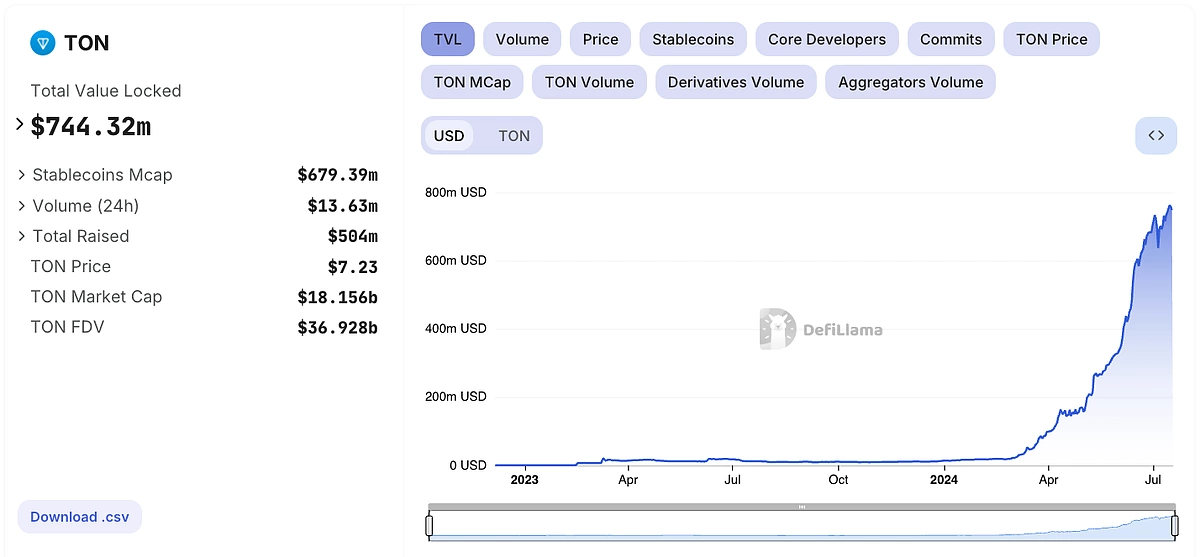Select the USD denomination tab

[x=449, y=136]
